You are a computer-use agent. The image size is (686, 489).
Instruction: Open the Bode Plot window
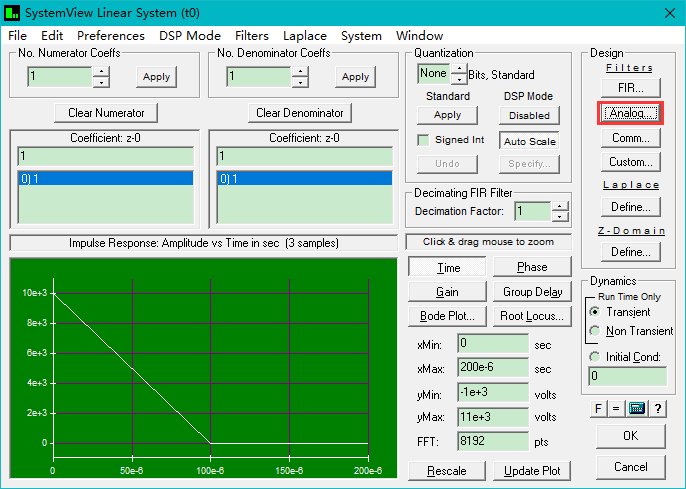pyautogui.click(x=447, y=316)
